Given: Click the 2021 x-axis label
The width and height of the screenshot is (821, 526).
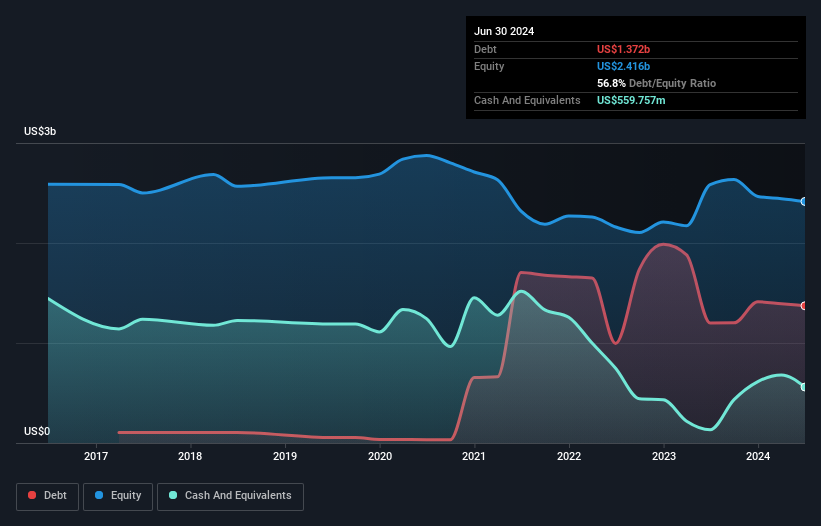Looking at the screenshot, I should pos(474,456).
